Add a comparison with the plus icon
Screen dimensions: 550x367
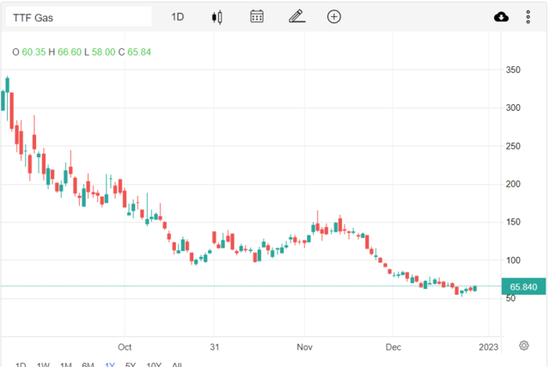click(334, 16)
